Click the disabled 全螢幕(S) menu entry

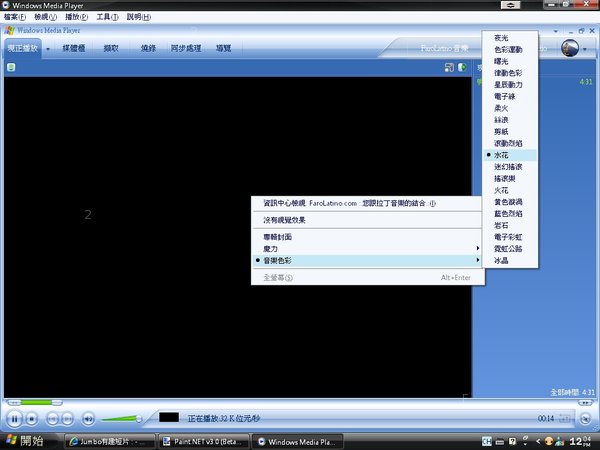tap(367, 277)
